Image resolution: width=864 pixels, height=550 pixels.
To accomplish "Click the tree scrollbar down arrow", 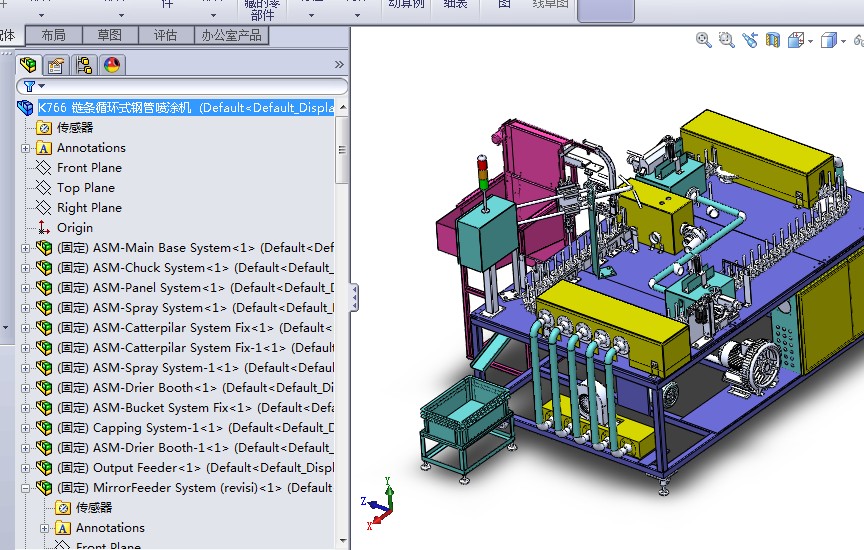I will (x=343, y=541).
